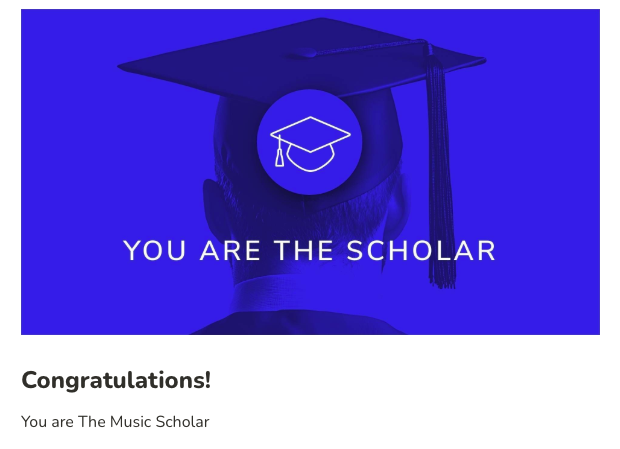620x449 pixels.
Task: Click the Congratulations! heading
Action: (x=116, y=380)
